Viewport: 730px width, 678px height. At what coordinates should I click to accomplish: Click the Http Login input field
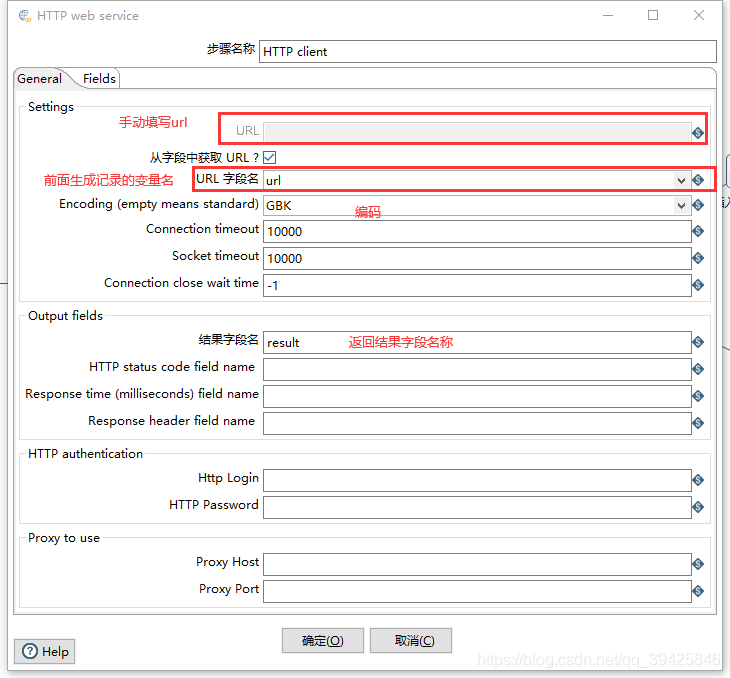pos(477,481)
